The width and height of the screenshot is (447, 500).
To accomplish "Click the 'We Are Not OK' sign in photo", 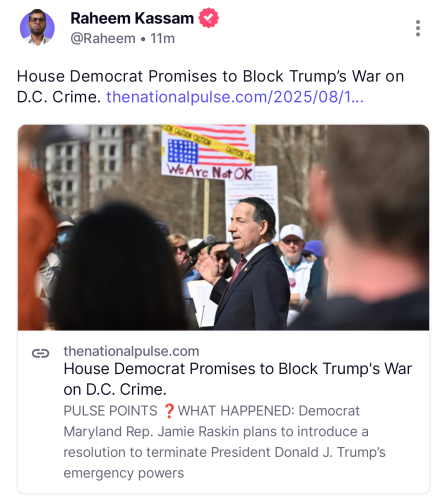I will (x=208, y=152).
